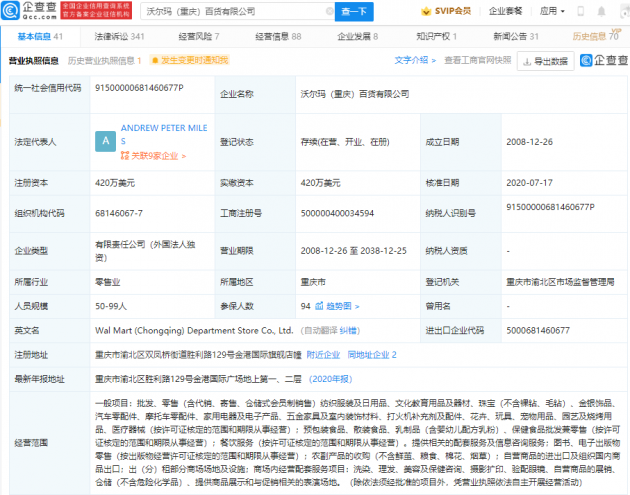The image size is (630, 495).
Task: Switch to the 历史信息 70 VIP tab
Action: (596, 36)
